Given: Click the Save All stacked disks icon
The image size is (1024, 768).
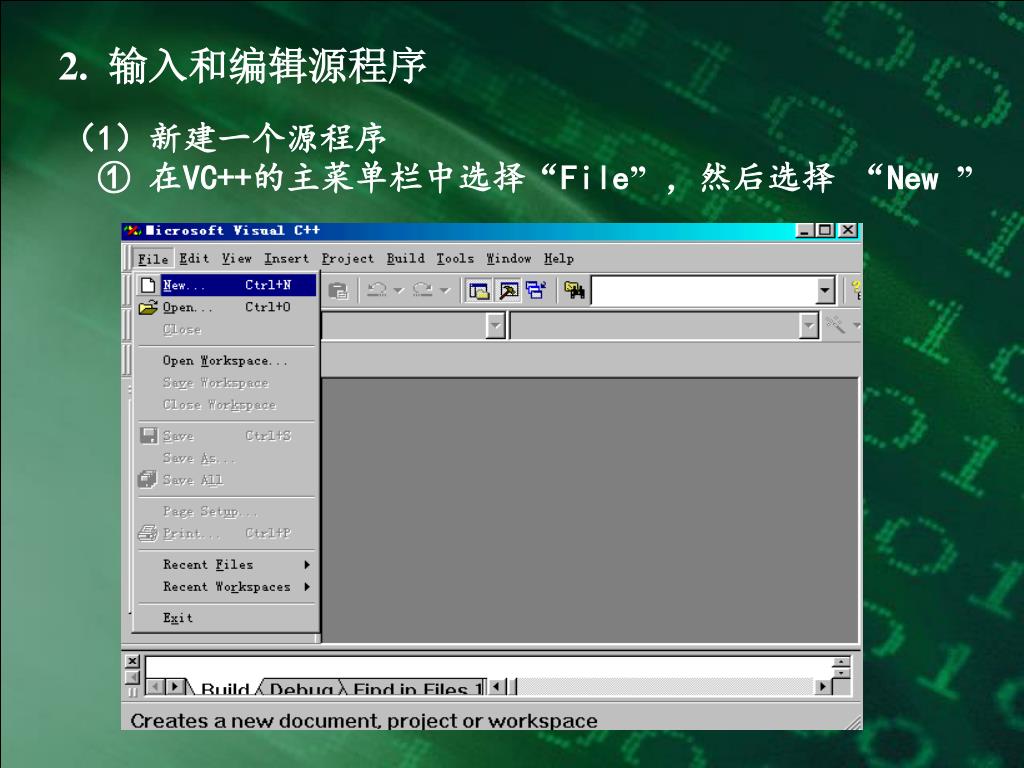Looking at the screenshot, I should (x=148, y=480).
